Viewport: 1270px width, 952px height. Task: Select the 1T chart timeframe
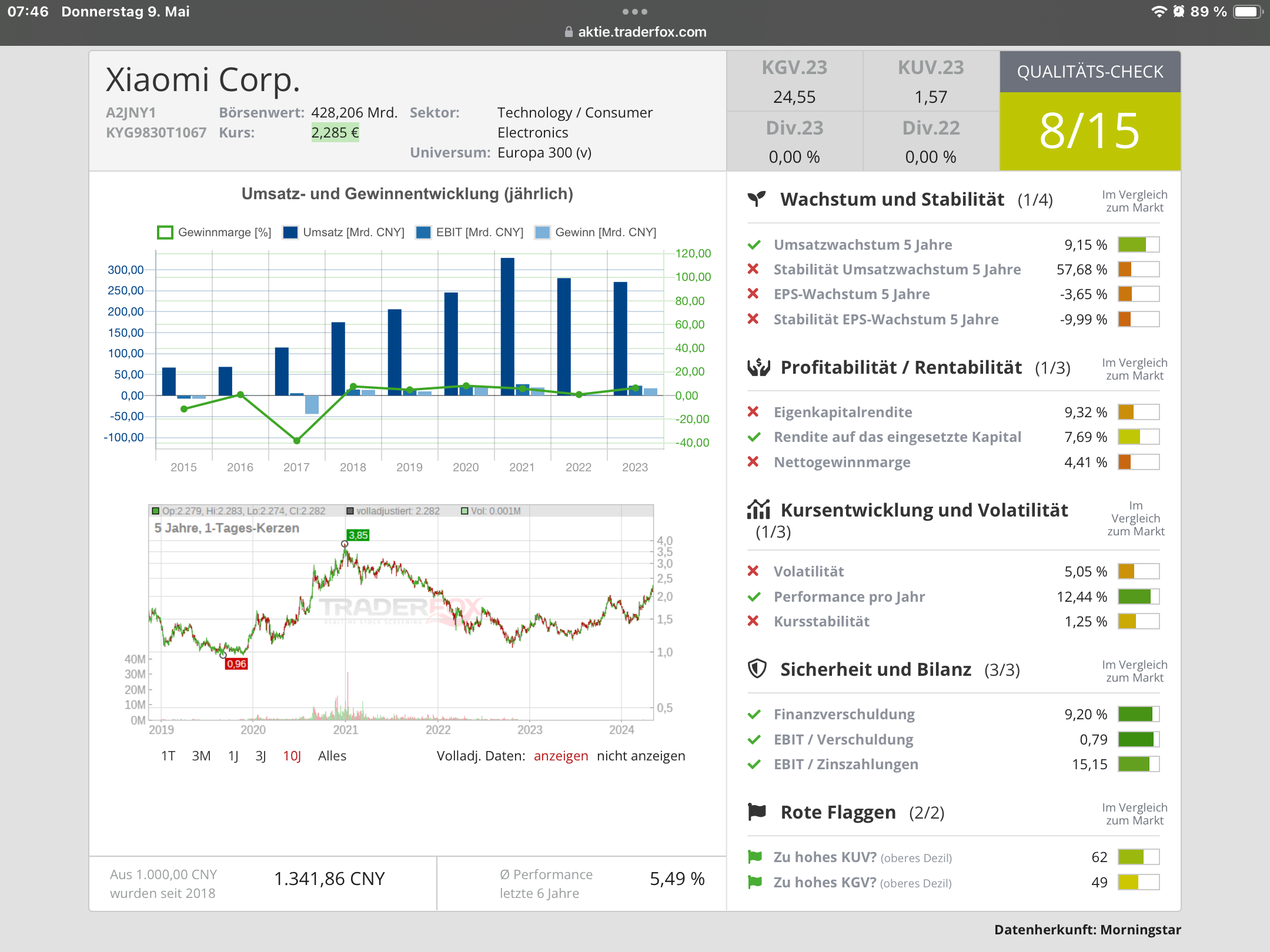tap(168, 756)
